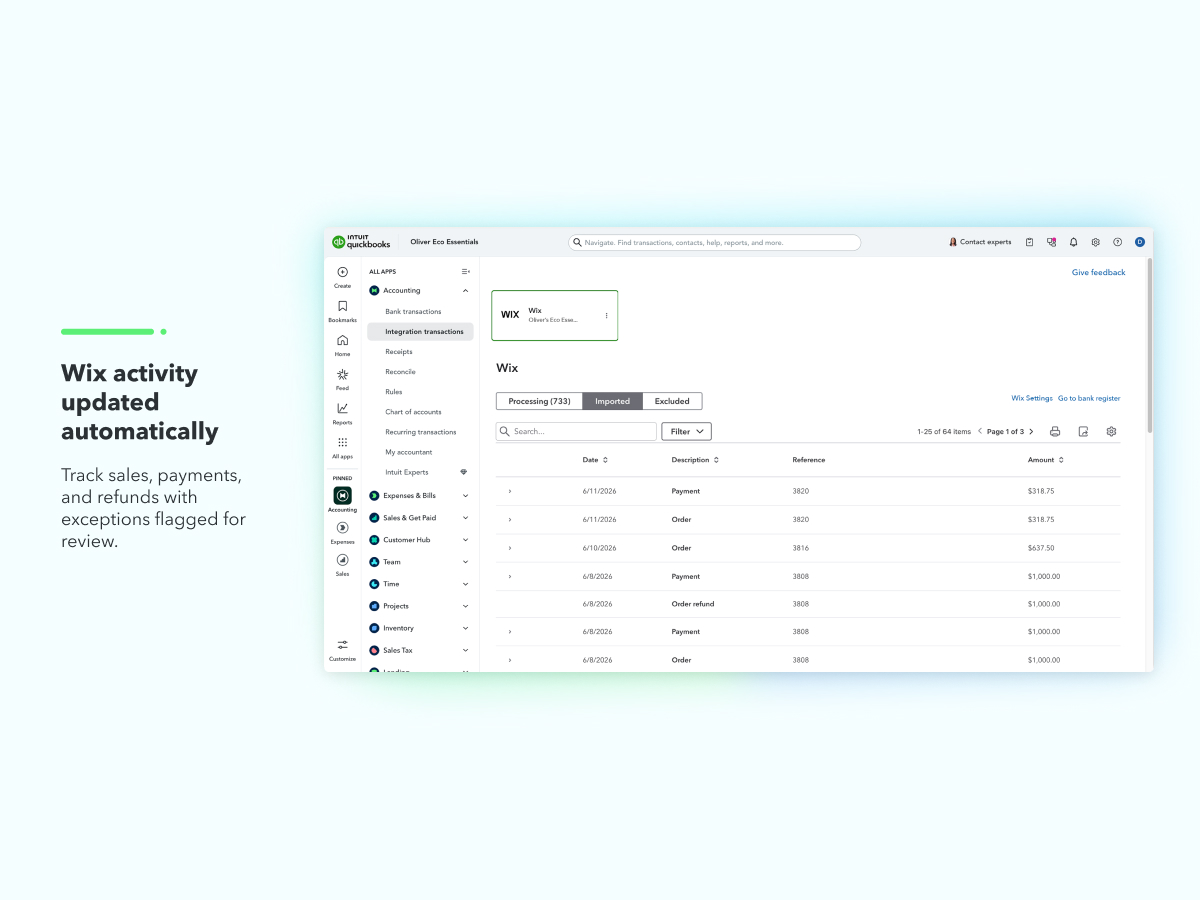Screen dimensions: 1200x900
Task: Go to Home in the left rail
Action: (x=343, y=345)
